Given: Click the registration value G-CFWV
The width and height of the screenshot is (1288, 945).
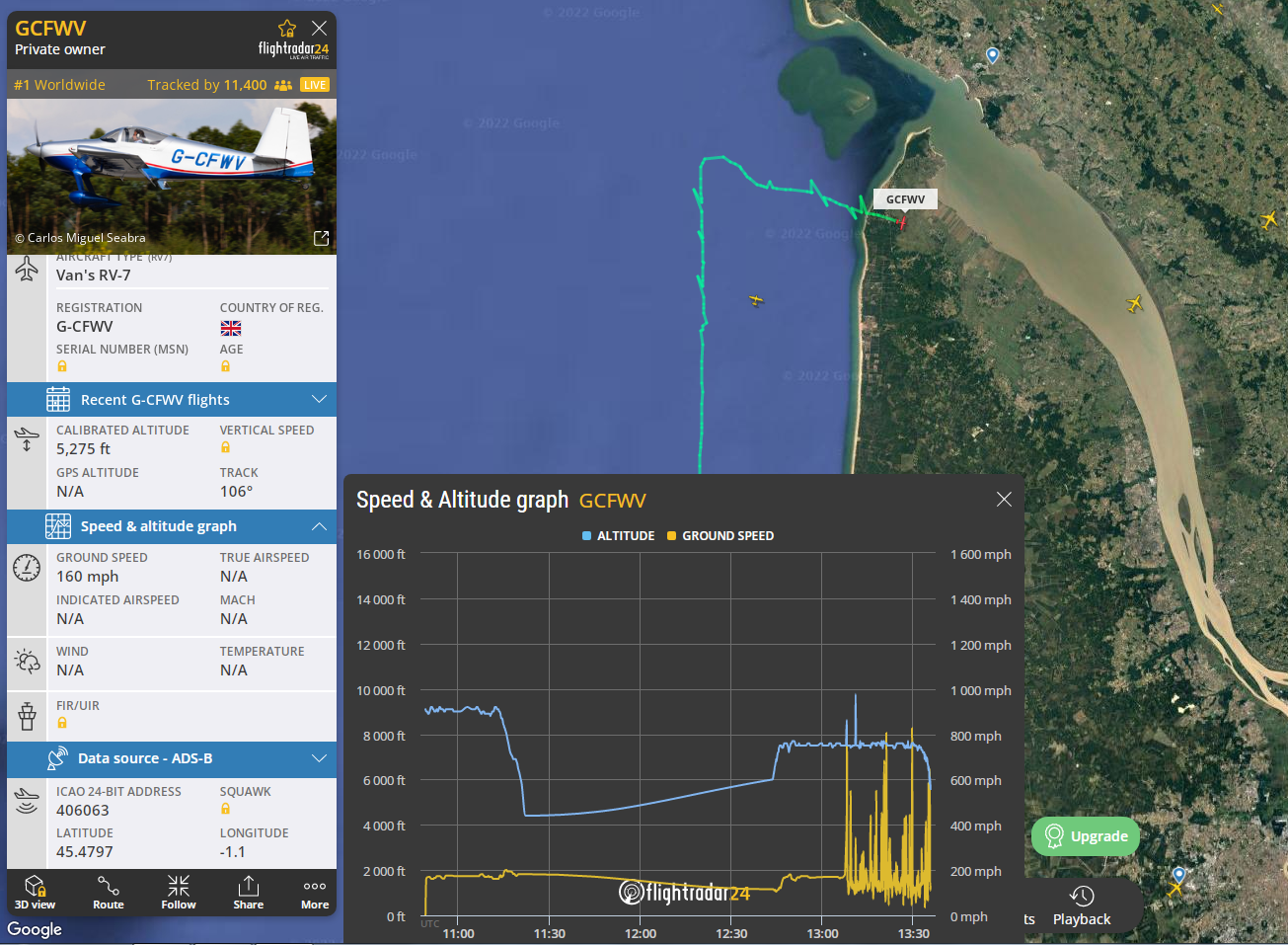Looking at the screenshot, I should click(x=85, y=326).
